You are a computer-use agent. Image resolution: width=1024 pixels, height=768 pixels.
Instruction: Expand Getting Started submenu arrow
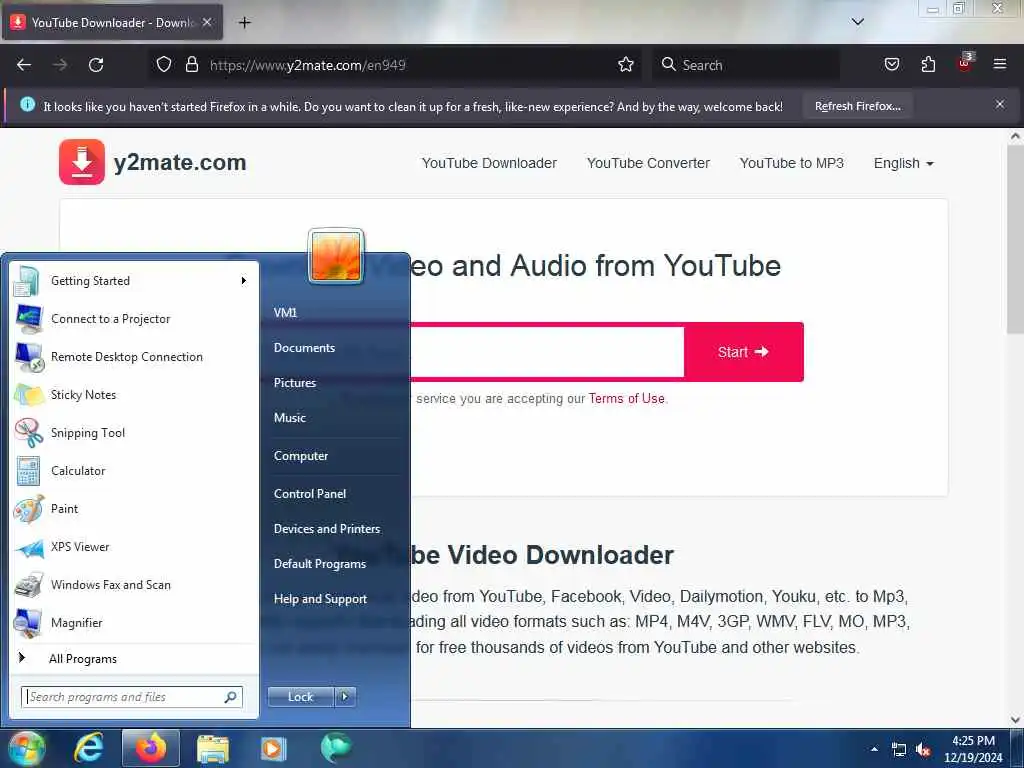click(x=244, y=281)
